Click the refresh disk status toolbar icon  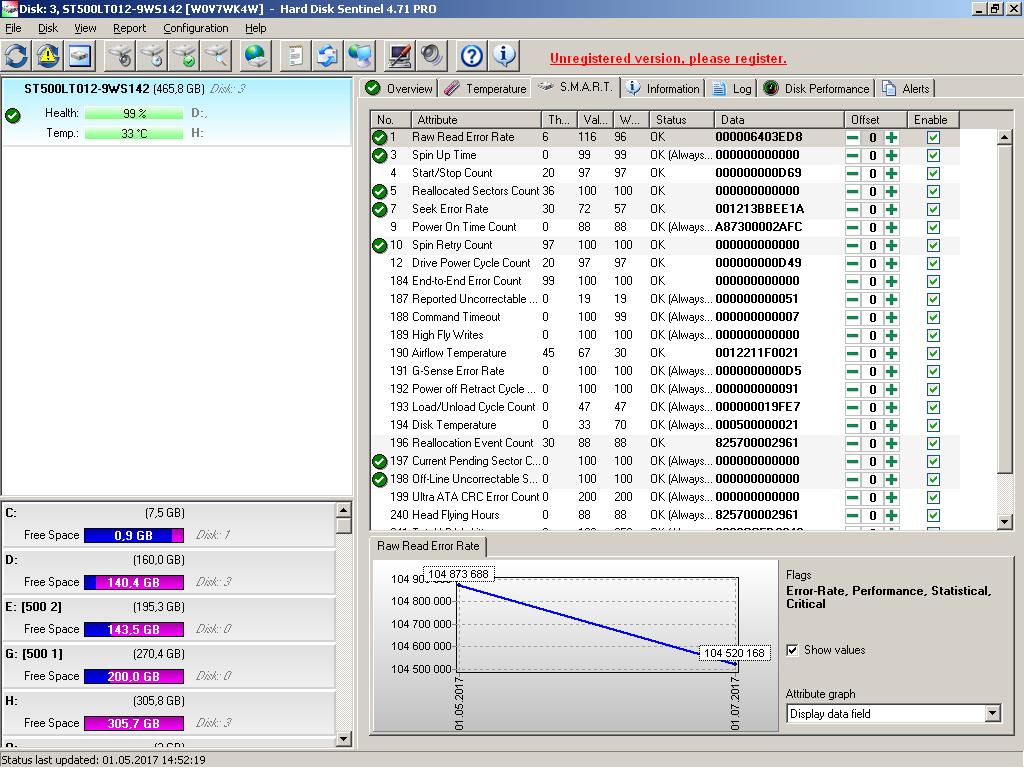point(16,56)
